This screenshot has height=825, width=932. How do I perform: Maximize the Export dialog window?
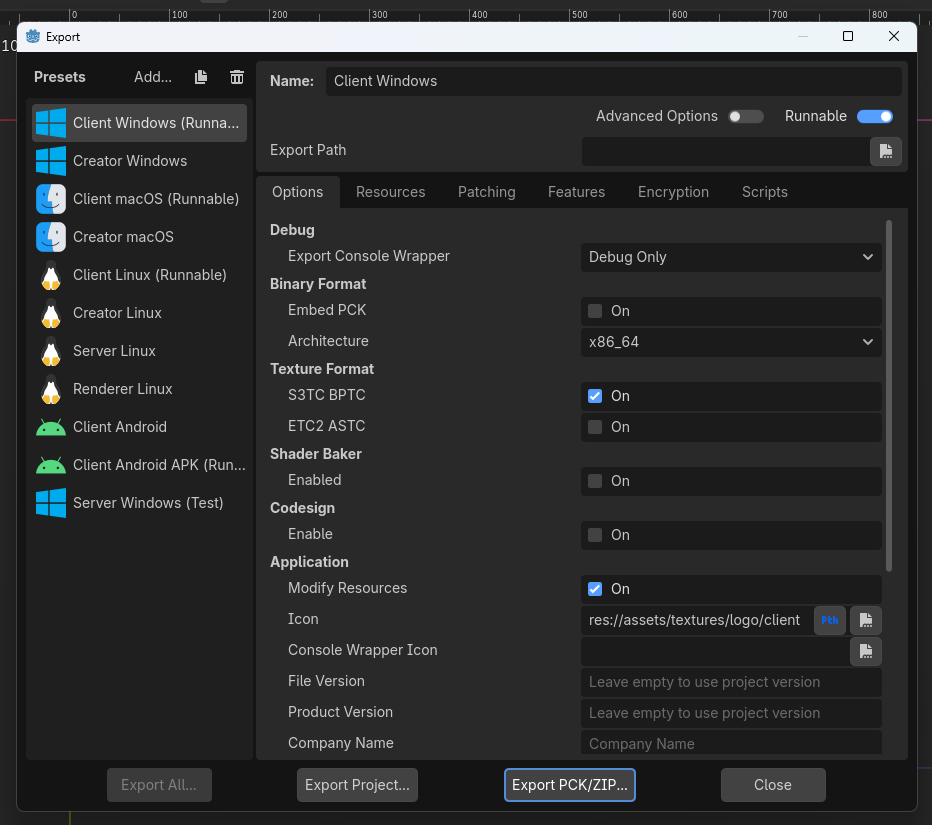pyautogui.click(x=848, y=36)
